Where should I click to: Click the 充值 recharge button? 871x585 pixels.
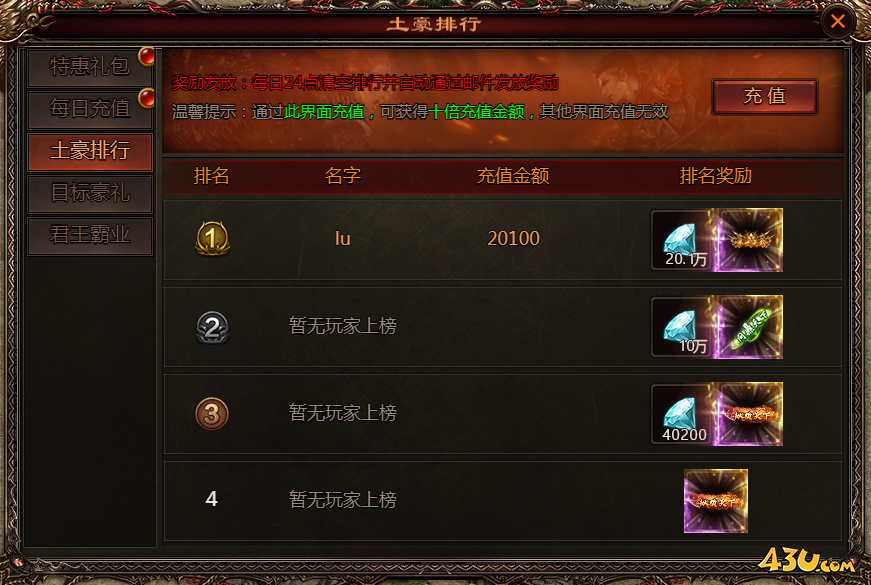point(765,97)
